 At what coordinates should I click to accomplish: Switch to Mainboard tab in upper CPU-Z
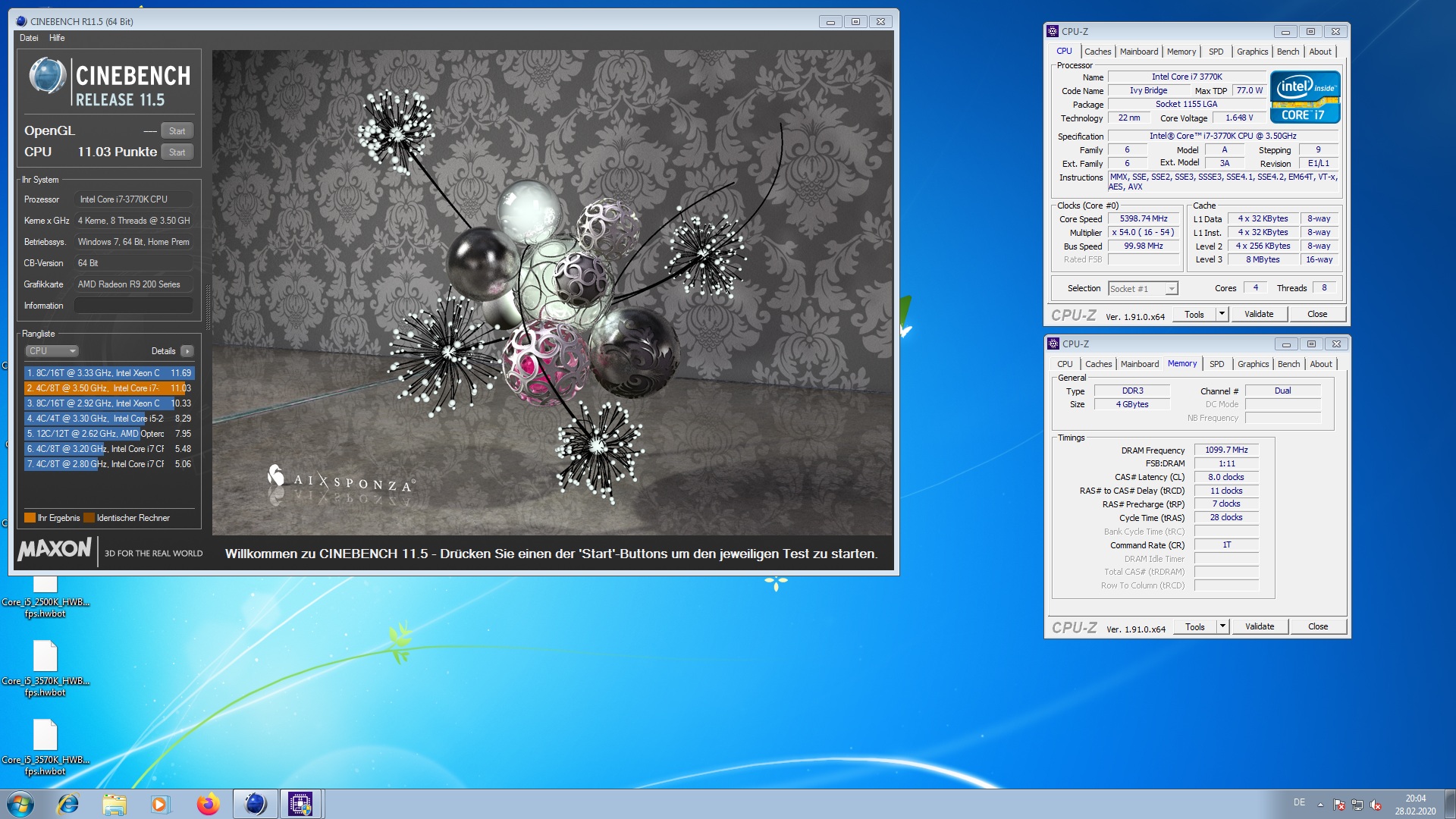[1139, 52]
